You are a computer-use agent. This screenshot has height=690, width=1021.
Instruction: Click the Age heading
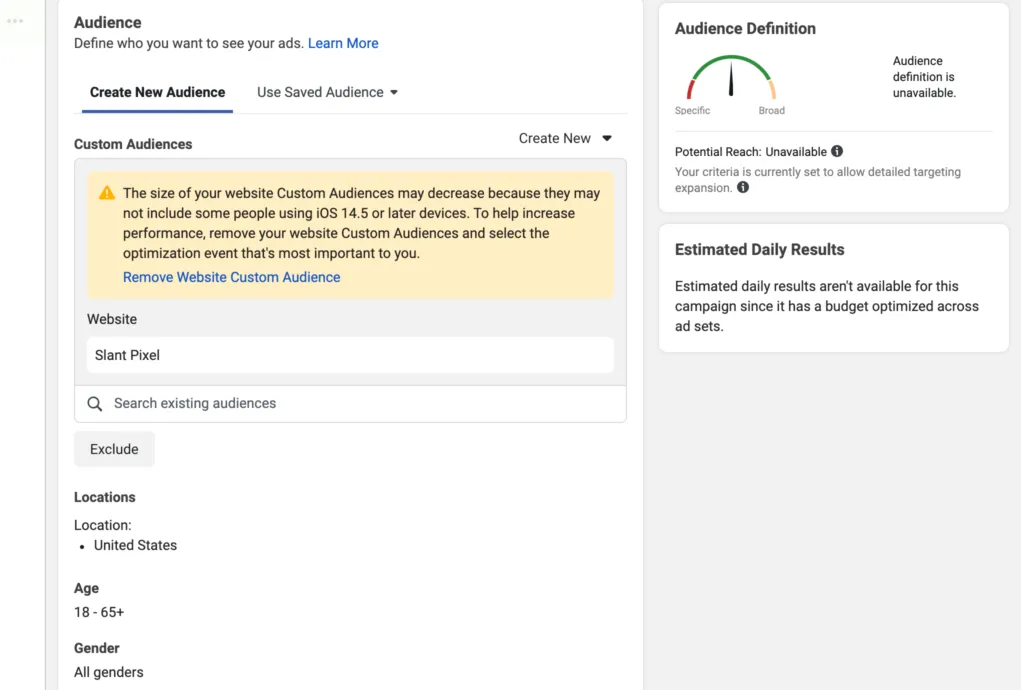(x=87, y=588)
